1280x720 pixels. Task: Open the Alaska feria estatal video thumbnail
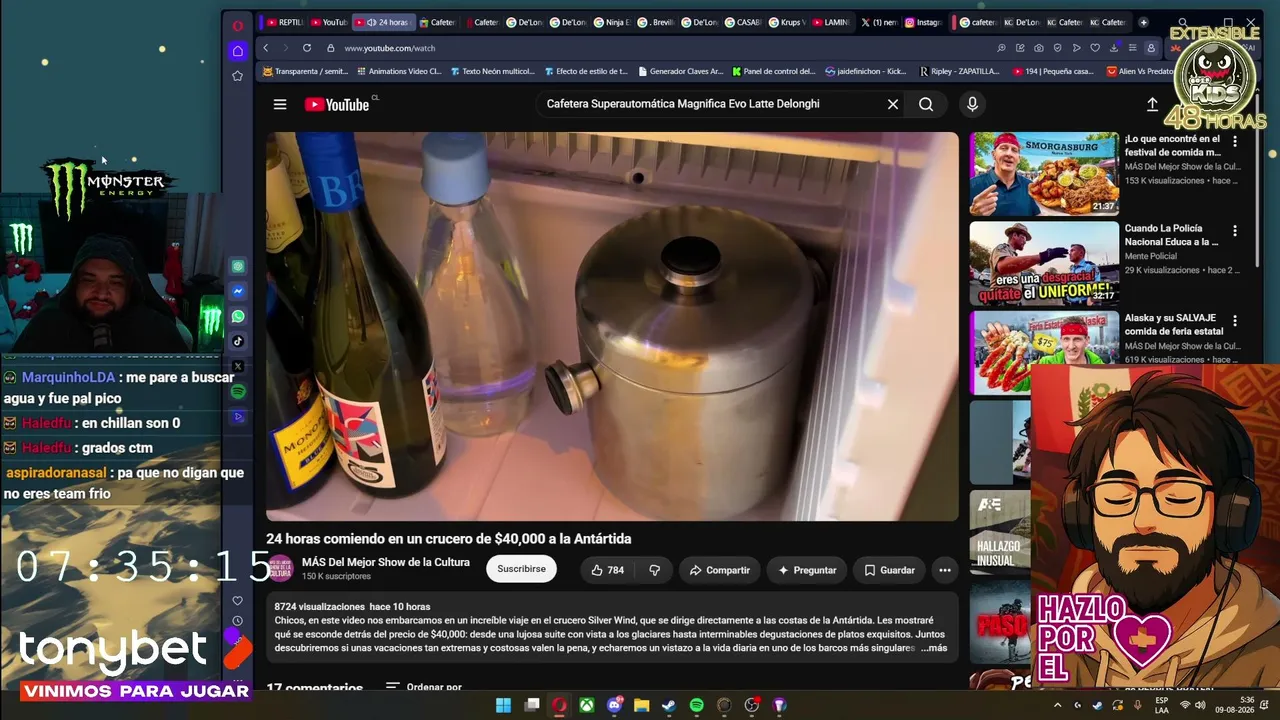pos(1044,352)
